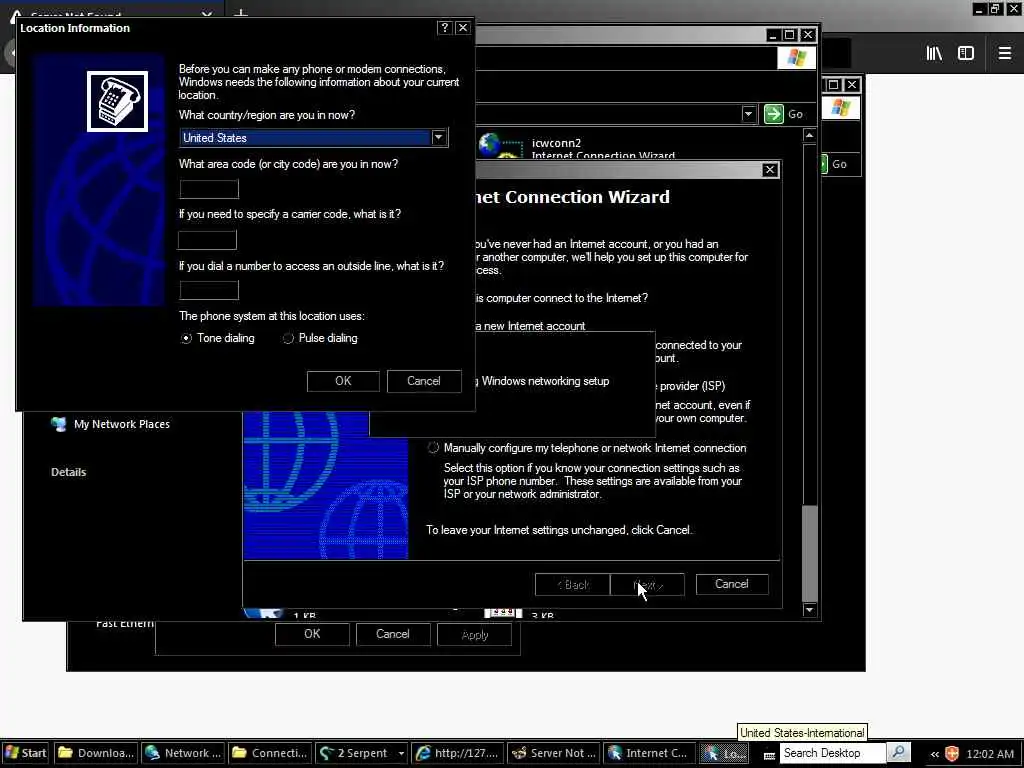The width and height of the screenshot is (1024, 768).
Task: Click Cancel in the bottom properties dialog
Action: (392, 634)
